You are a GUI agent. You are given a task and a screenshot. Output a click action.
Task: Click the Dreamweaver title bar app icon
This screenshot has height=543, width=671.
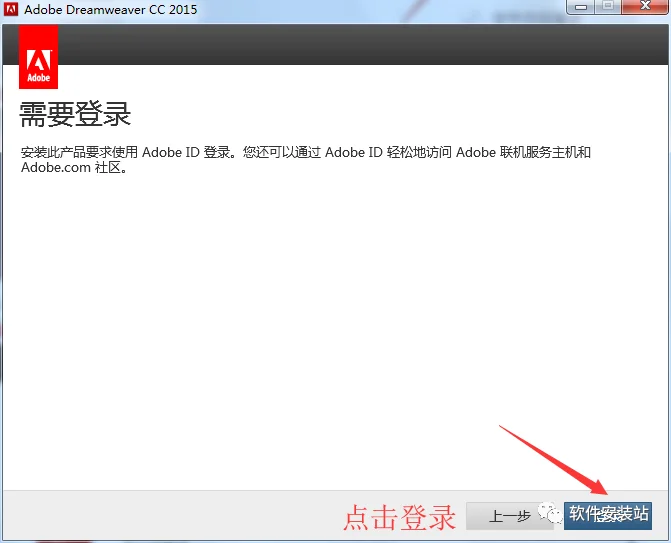[x=11, y=9]
